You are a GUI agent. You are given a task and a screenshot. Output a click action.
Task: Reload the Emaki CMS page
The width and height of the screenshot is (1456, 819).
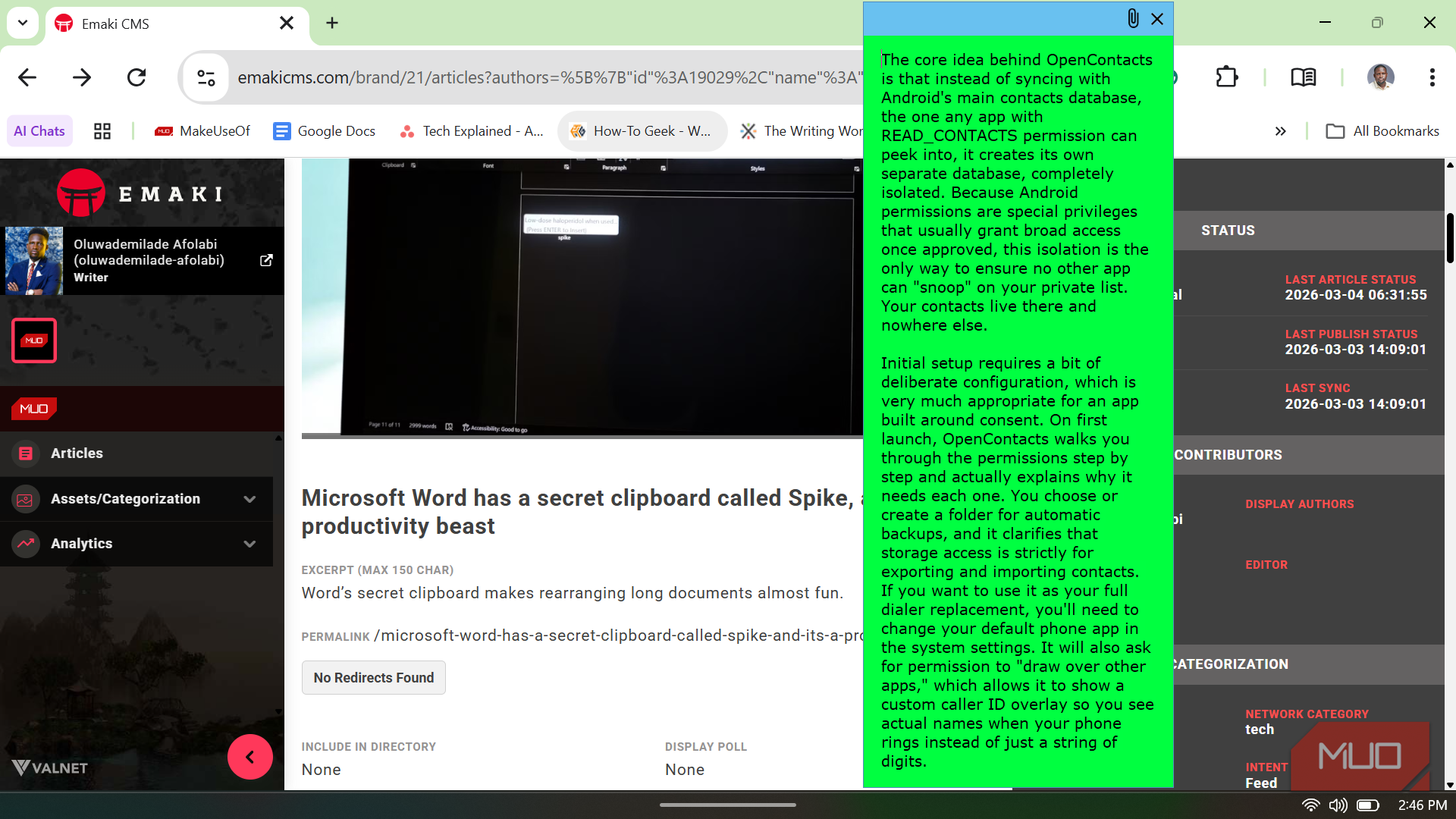click(x=136, y=77)
